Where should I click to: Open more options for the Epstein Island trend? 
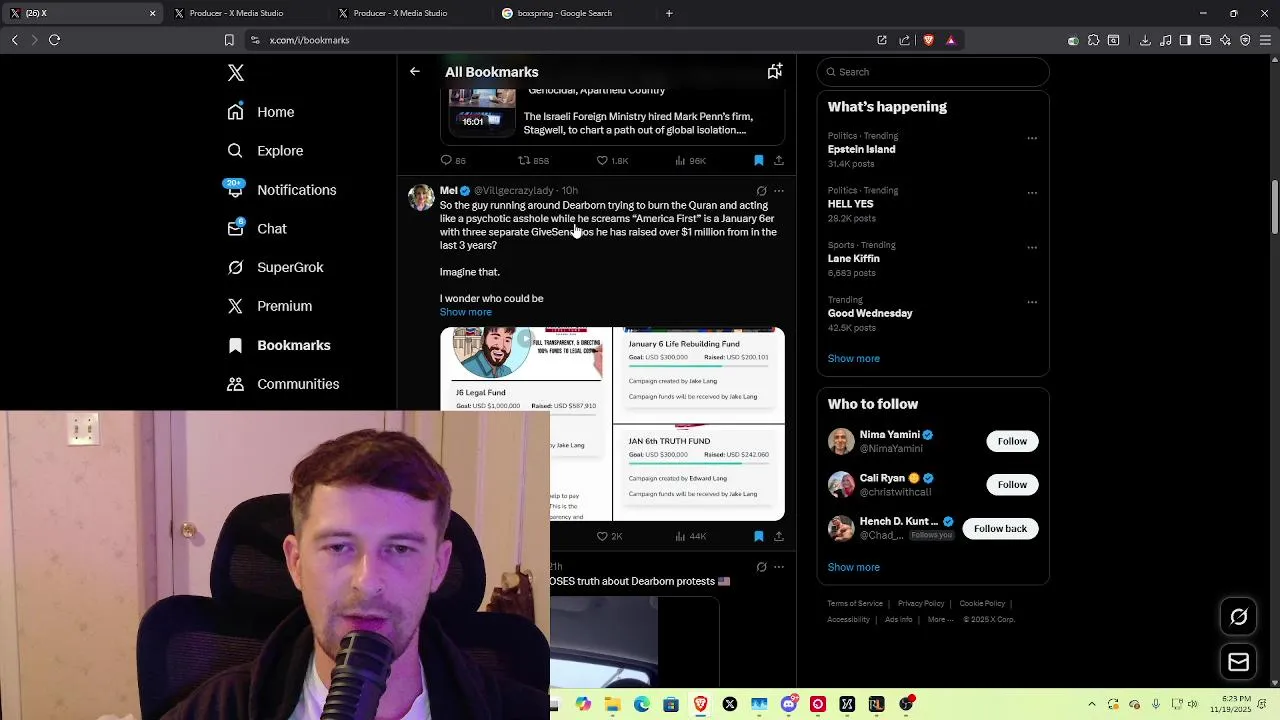(1032, 138)
